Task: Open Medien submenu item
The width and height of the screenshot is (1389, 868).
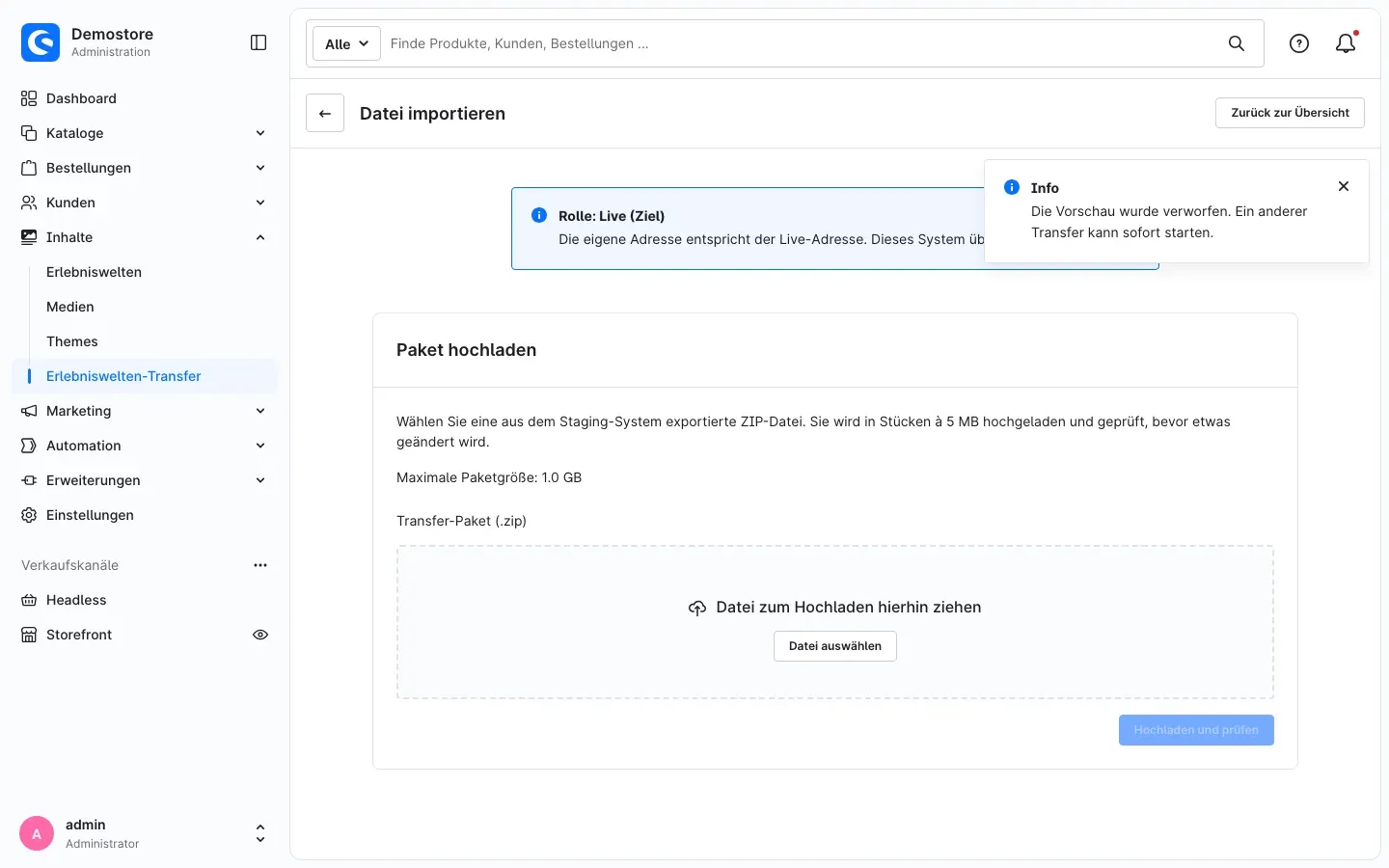Action: tap(70, 307)
